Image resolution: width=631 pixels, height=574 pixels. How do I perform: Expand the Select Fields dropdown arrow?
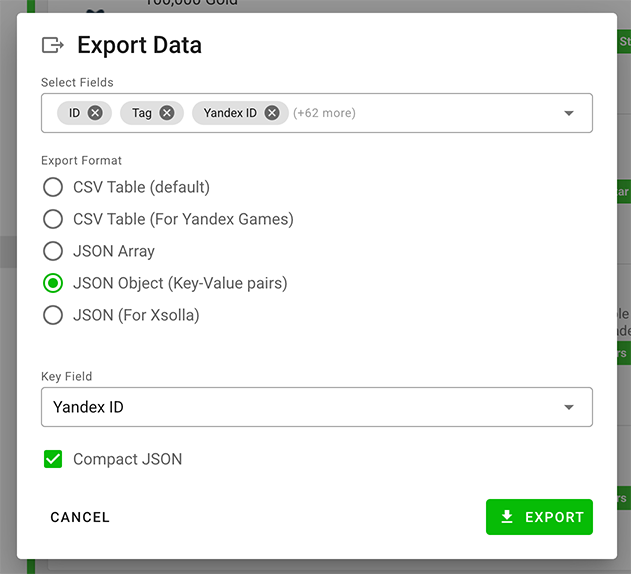click(569, 113)
